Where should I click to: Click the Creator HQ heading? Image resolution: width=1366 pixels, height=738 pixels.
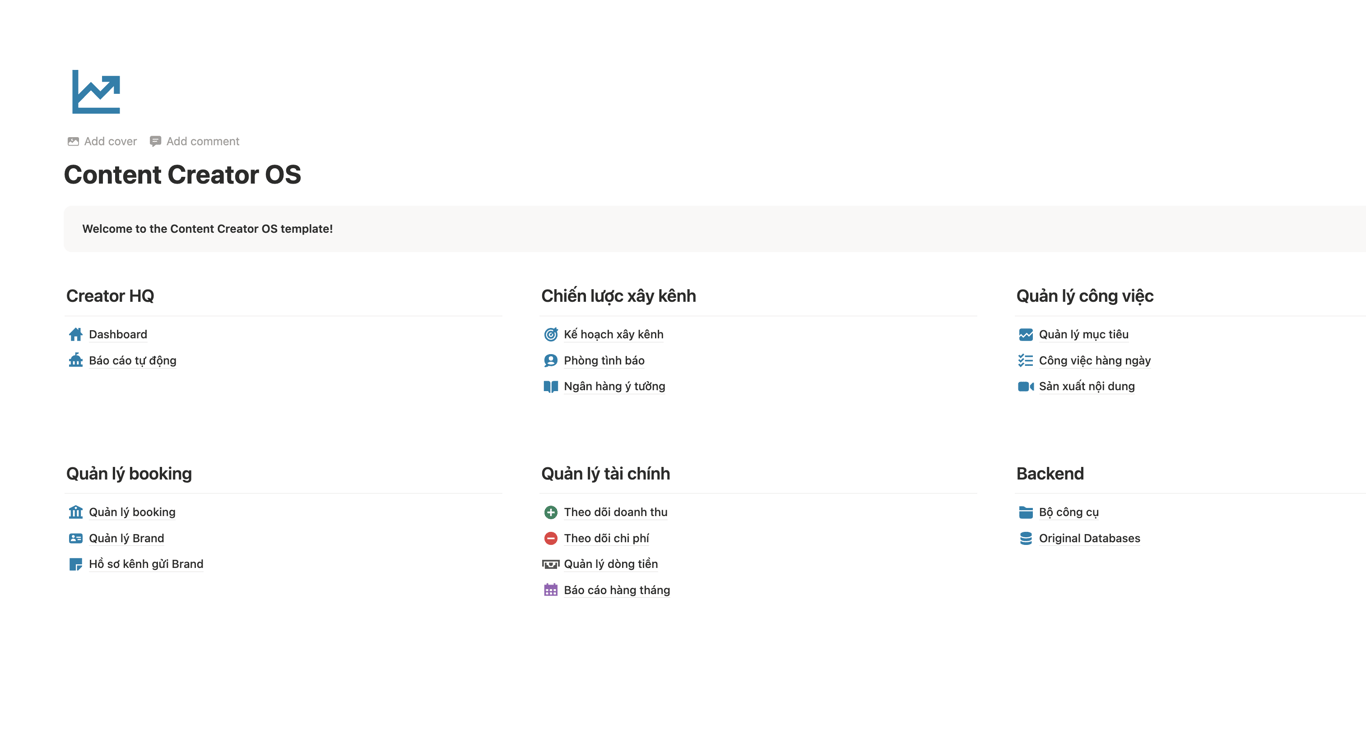110,296
